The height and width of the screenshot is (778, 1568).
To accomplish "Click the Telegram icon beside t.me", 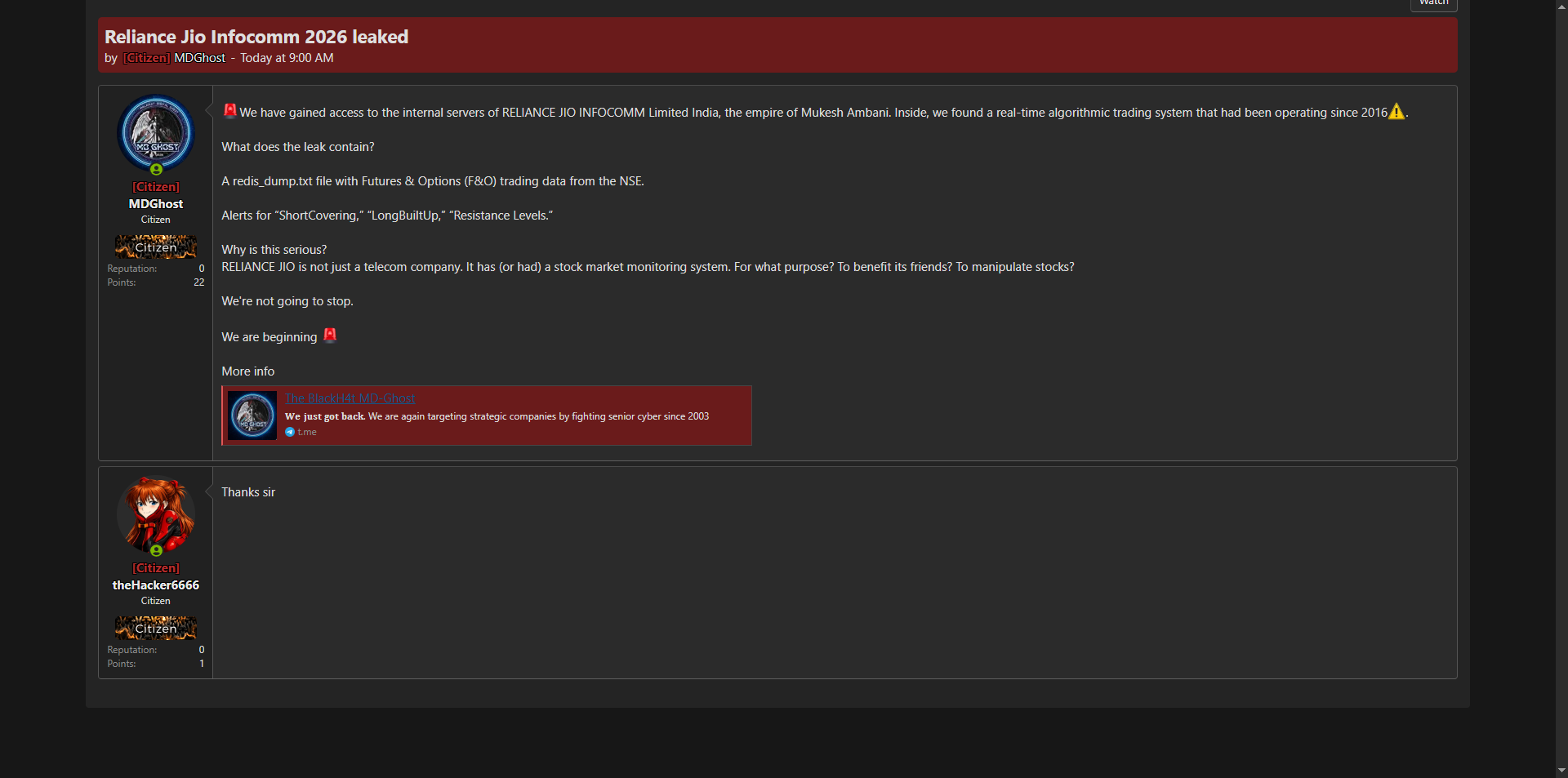I will pos(290,433).
